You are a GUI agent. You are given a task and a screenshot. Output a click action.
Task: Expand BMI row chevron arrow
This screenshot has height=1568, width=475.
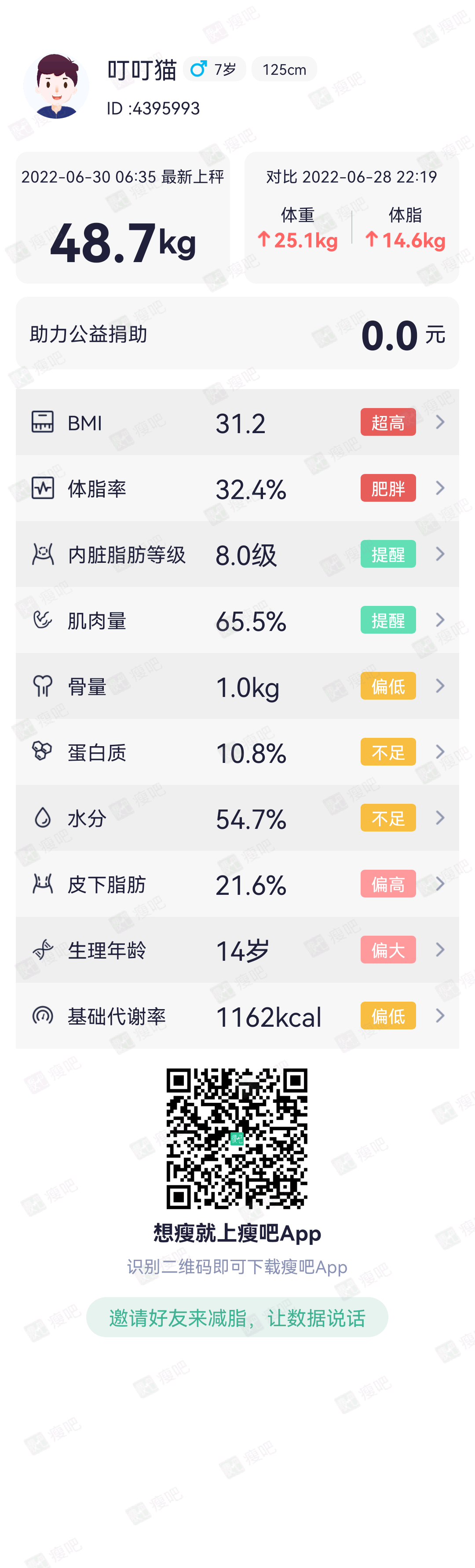click(x=440, y=422)
